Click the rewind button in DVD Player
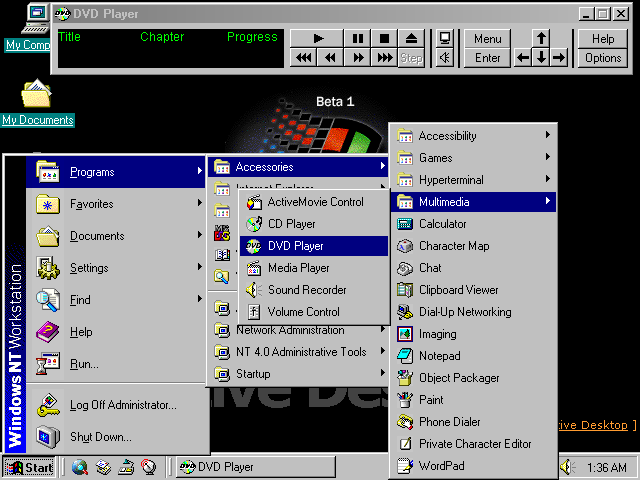Image resolution: width=640 pixels, height=480 pixels. point(330,58)
